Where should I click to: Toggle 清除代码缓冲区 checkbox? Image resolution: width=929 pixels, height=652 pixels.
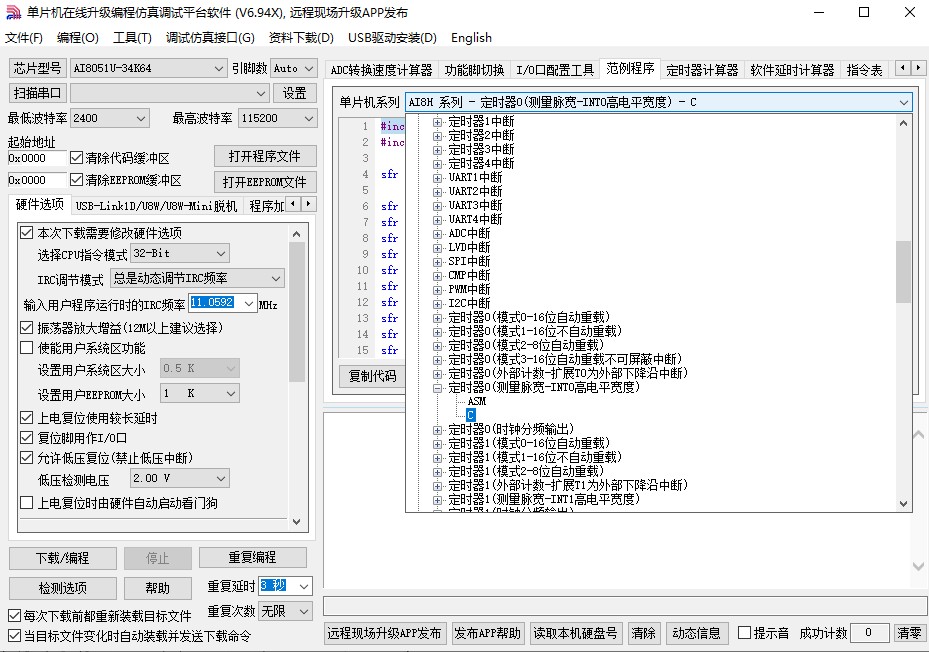point(77,158)
